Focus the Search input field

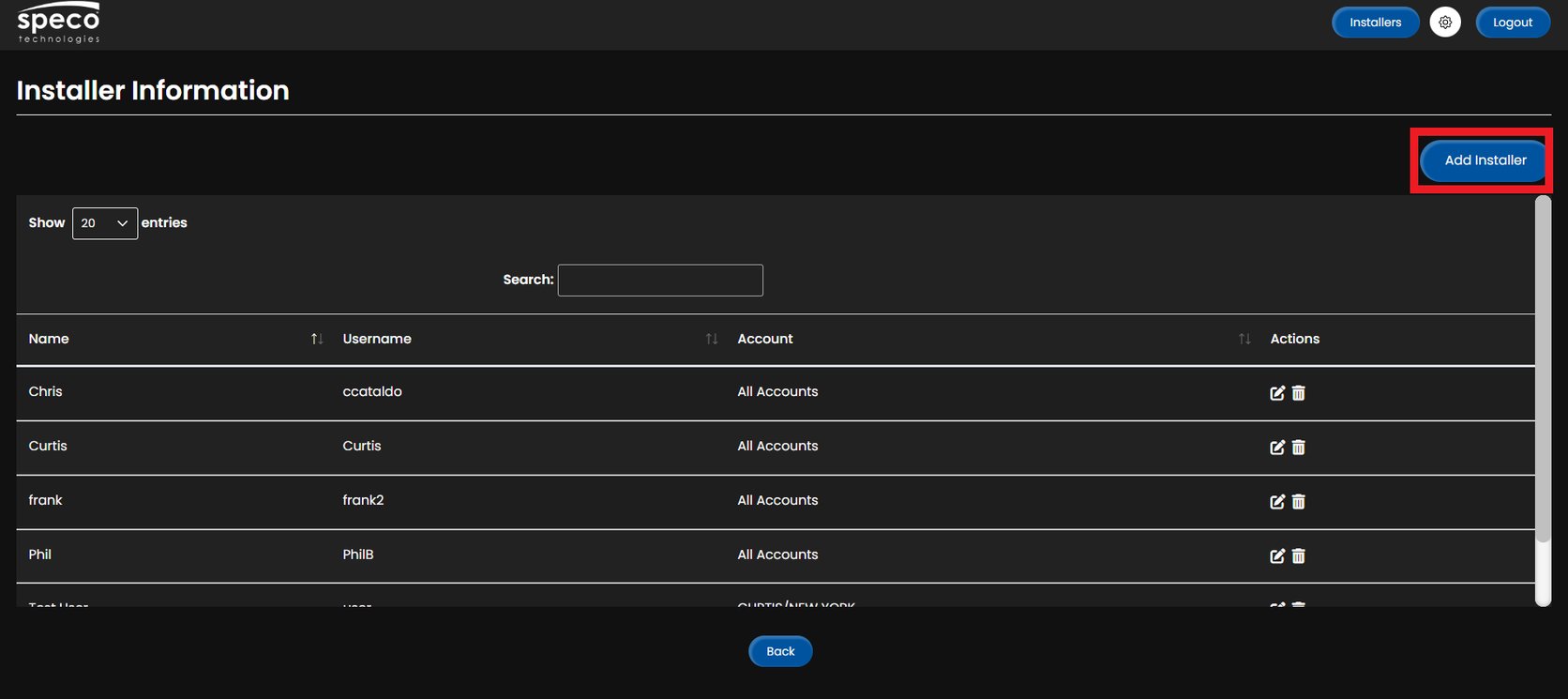(x=660, y=281)
